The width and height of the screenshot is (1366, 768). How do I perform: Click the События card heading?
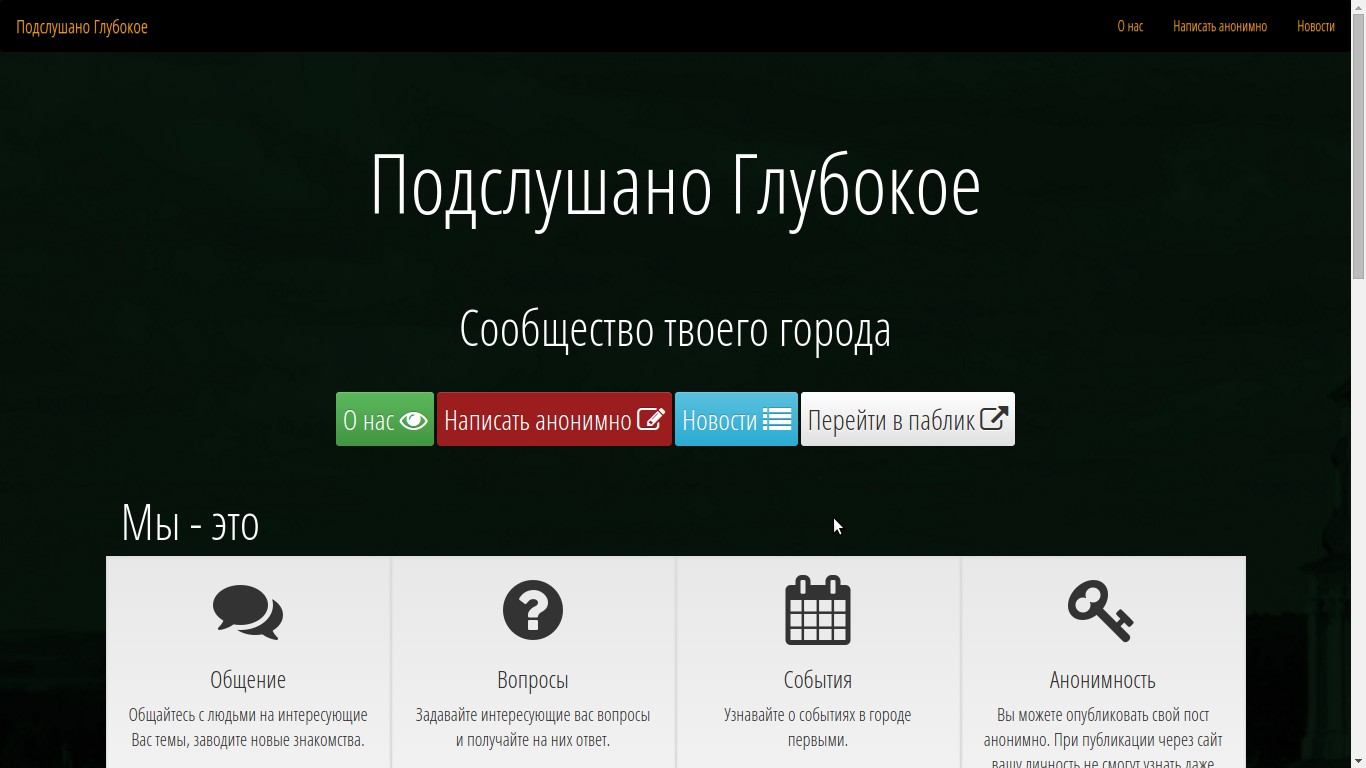coord(818,680)
